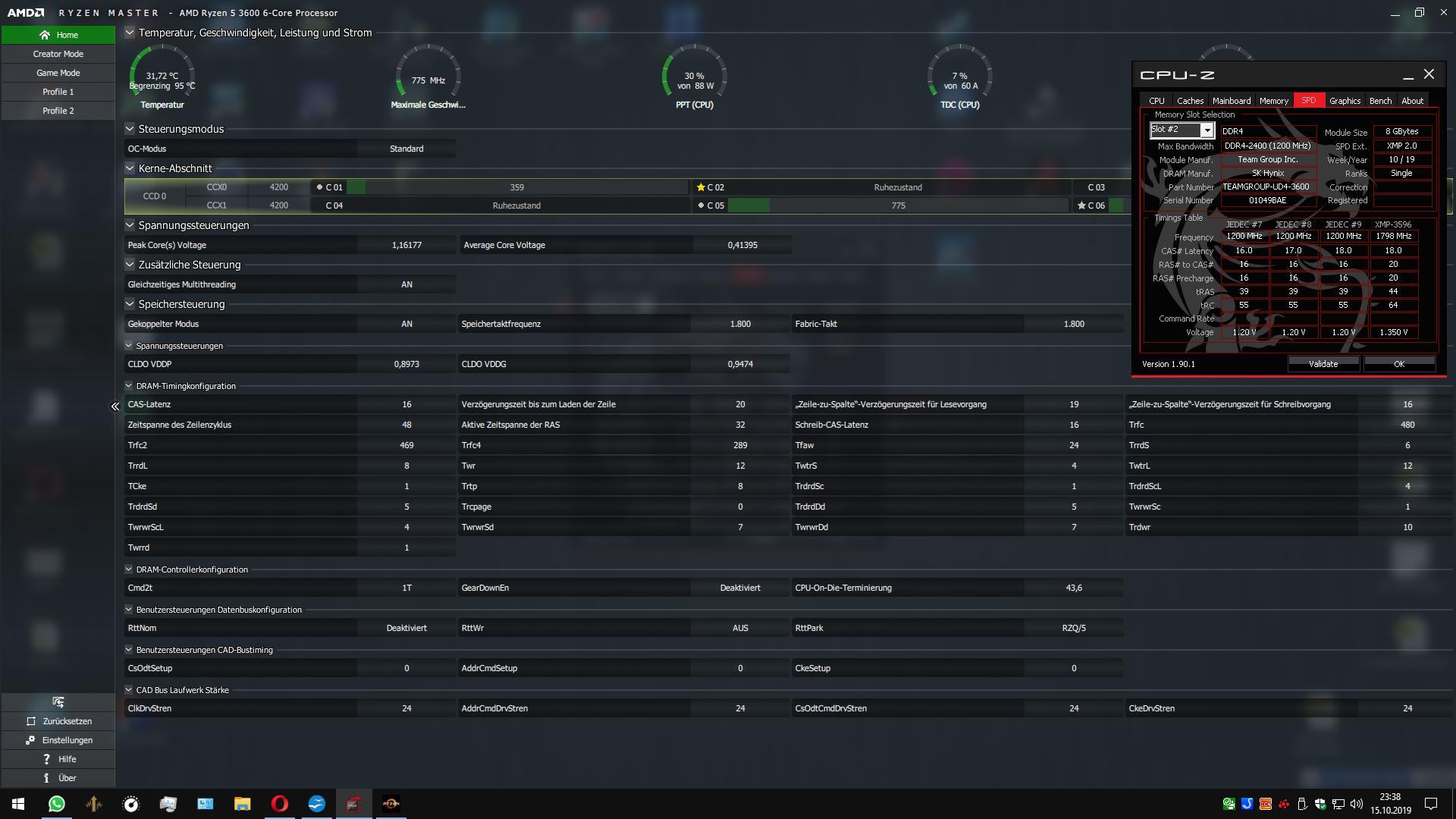This screenshot has height=819, width=1456.
Task: Click OK in the CPU-Z window
Action: [x=1399, y=364]
